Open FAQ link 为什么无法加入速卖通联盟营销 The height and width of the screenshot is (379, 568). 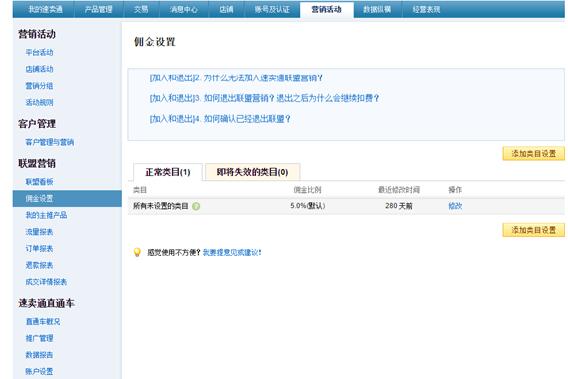[x=236, y=78]
